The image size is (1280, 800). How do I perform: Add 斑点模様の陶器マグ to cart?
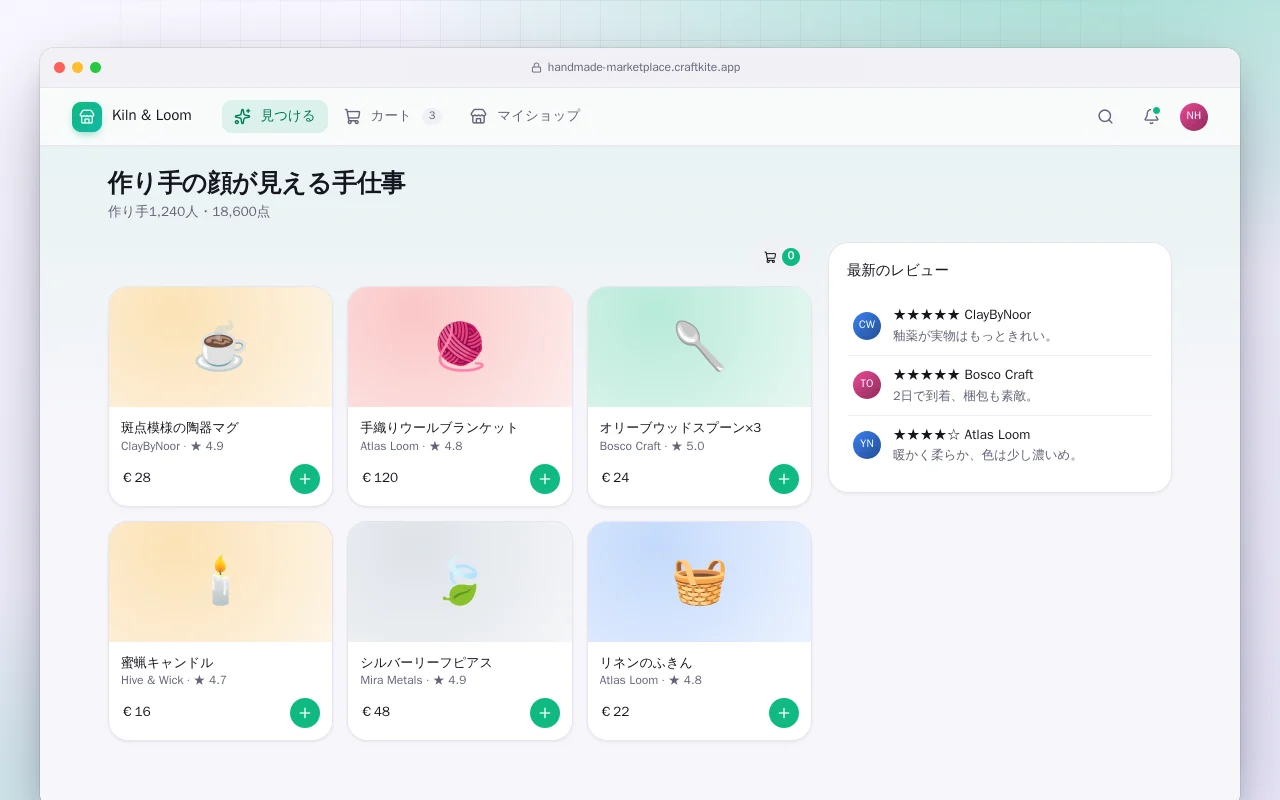(305, 479)
